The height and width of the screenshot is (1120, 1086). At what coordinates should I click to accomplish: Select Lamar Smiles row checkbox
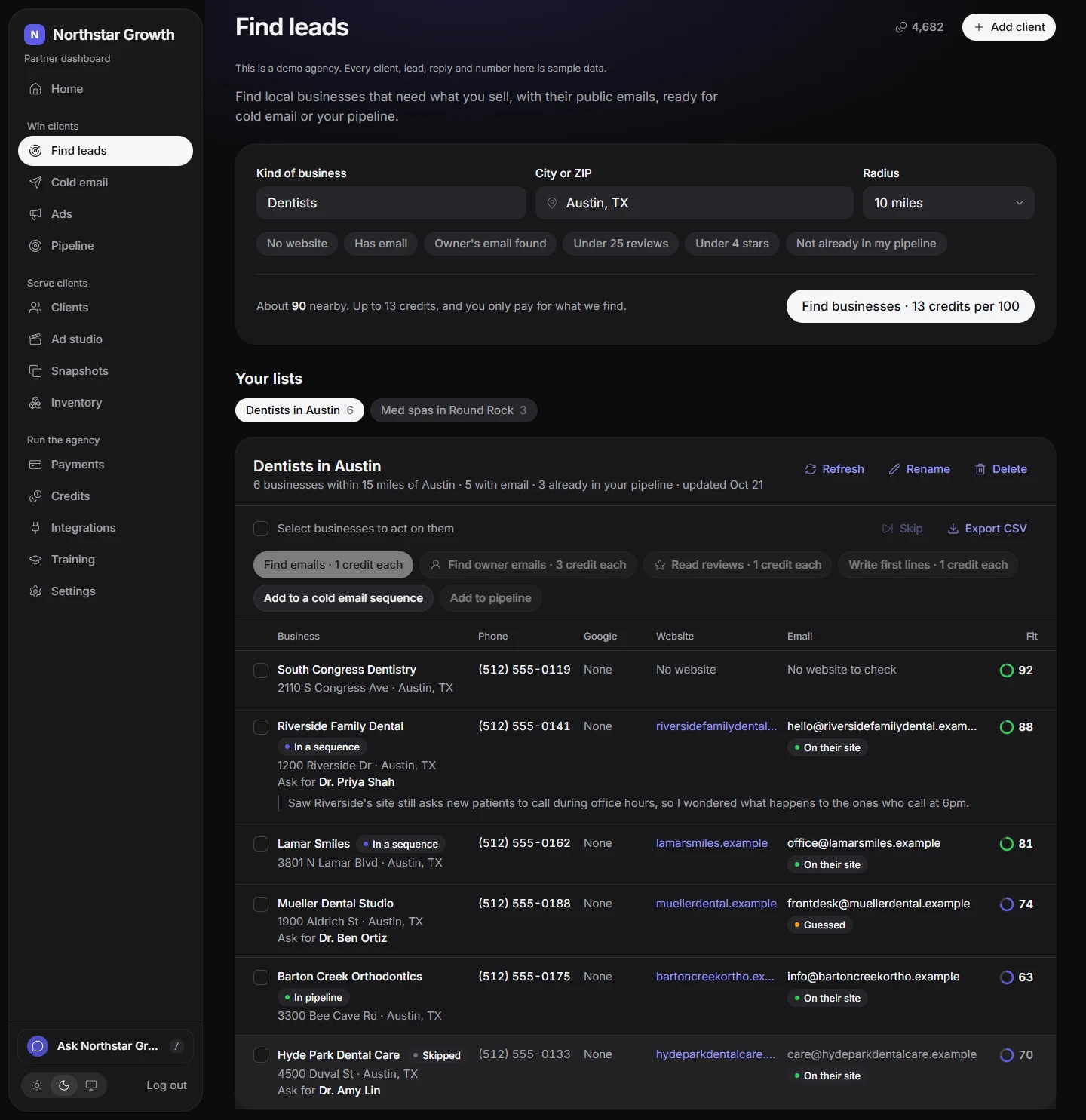261,844
